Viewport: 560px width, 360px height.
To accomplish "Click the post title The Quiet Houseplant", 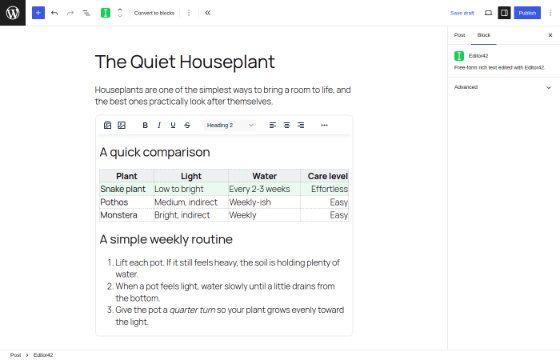I will (185, 62).
